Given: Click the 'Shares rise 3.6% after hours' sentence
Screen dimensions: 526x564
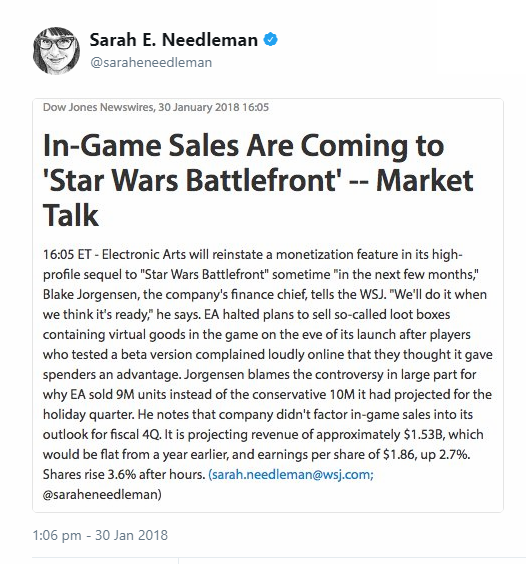Looking at the screenshot, I should coord(124,474).
